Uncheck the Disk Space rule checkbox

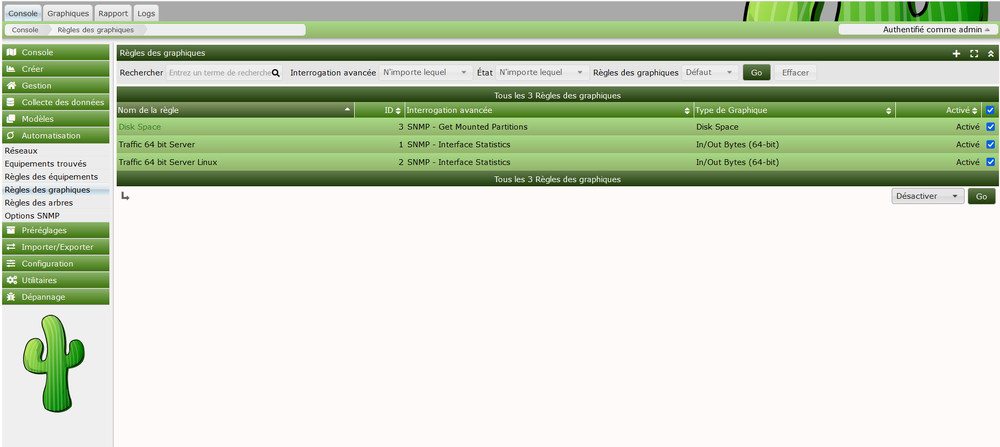[x=990, y=127]
